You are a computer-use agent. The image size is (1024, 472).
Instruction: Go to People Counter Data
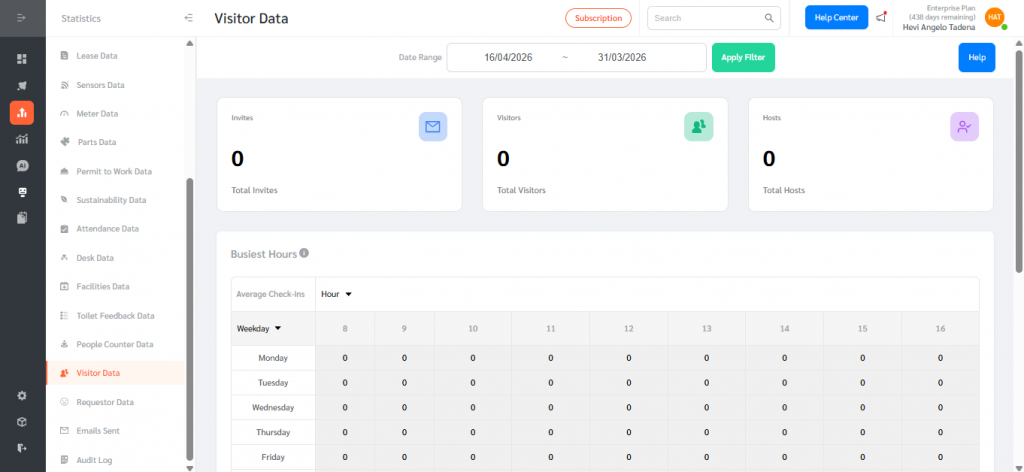point(114,344)
